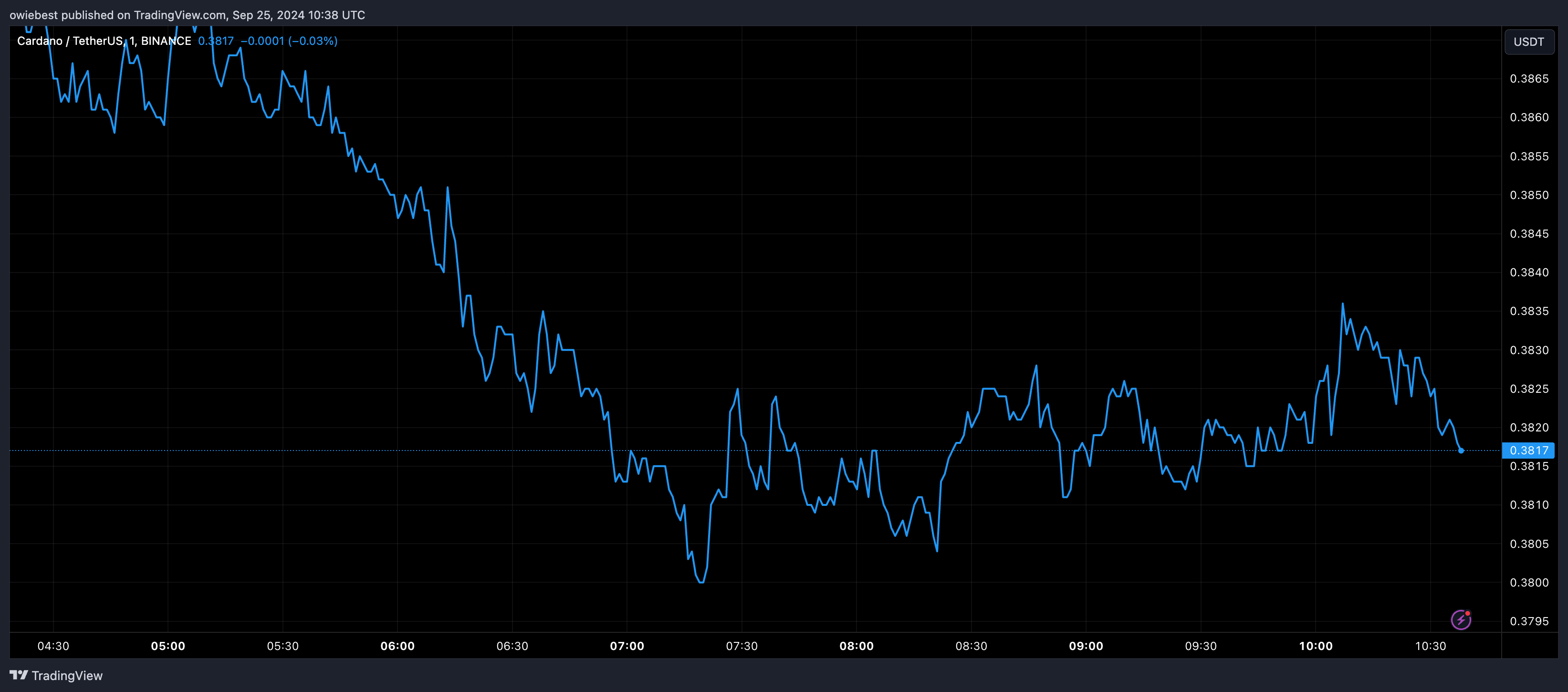Click the 04:30 time axis label
Viewport: 1568px width, 692px height.
coord(53,646)
